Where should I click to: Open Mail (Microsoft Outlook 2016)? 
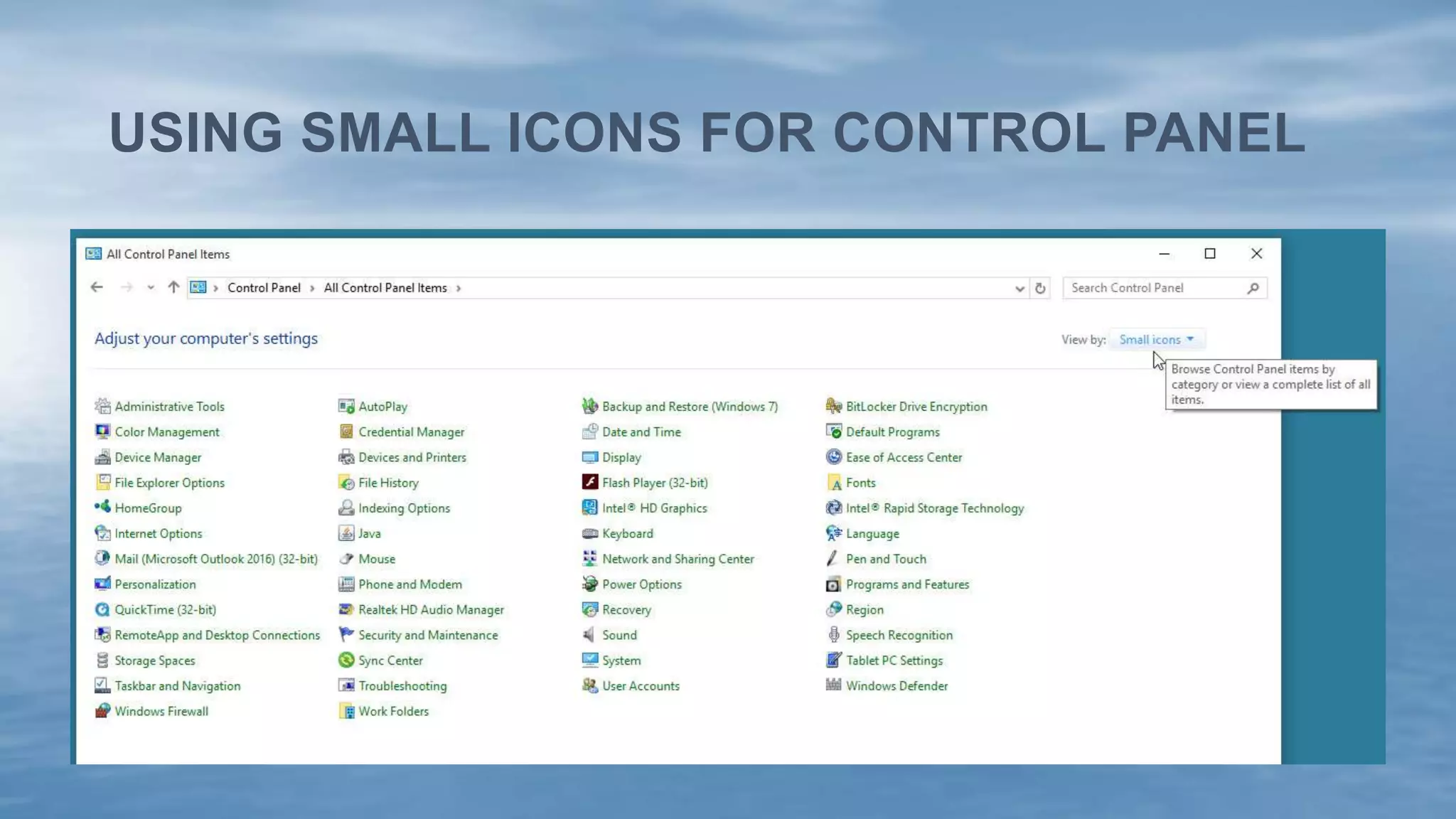pyautogui.click(x=206, y=559)
